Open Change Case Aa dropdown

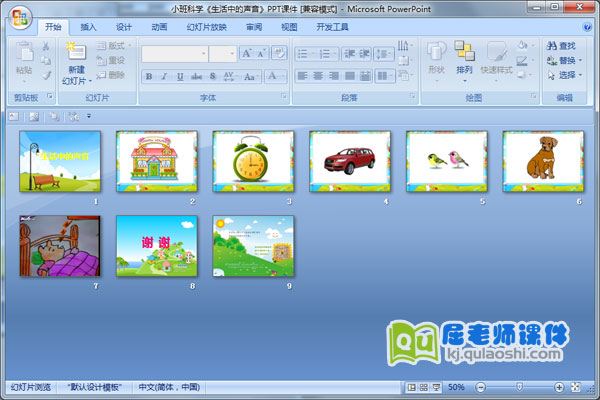tap(251, 77)
